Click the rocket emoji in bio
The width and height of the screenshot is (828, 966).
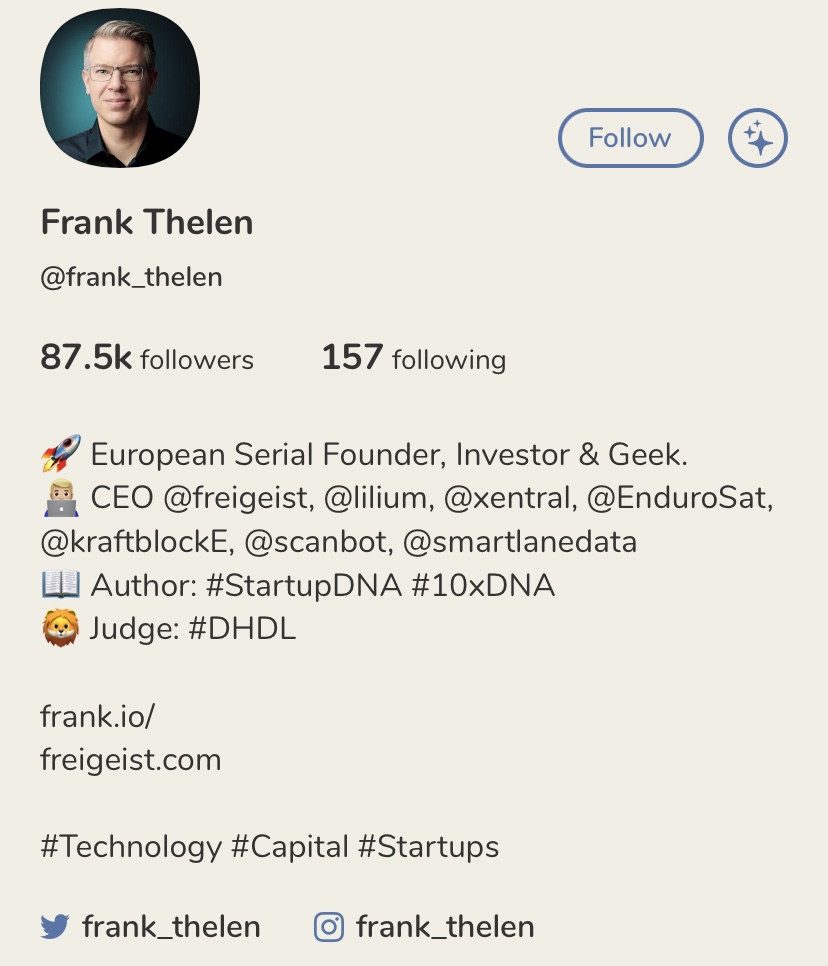point(60,456)
